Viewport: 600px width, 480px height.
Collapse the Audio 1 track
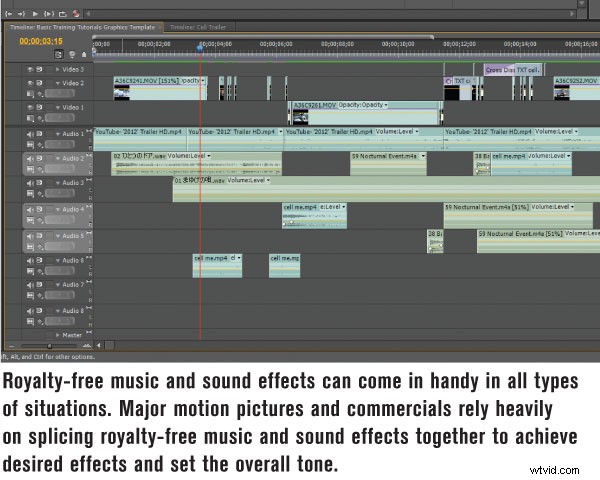click(x=58, y=134)
